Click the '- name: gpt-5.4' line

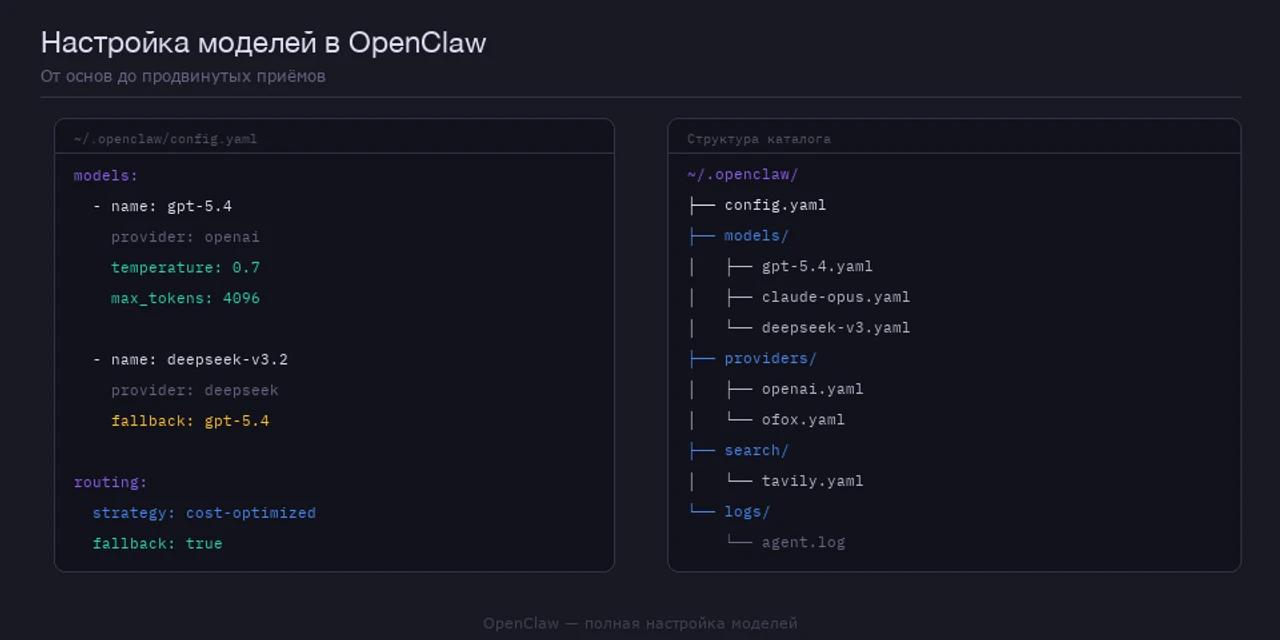click(x=162, y=206)
